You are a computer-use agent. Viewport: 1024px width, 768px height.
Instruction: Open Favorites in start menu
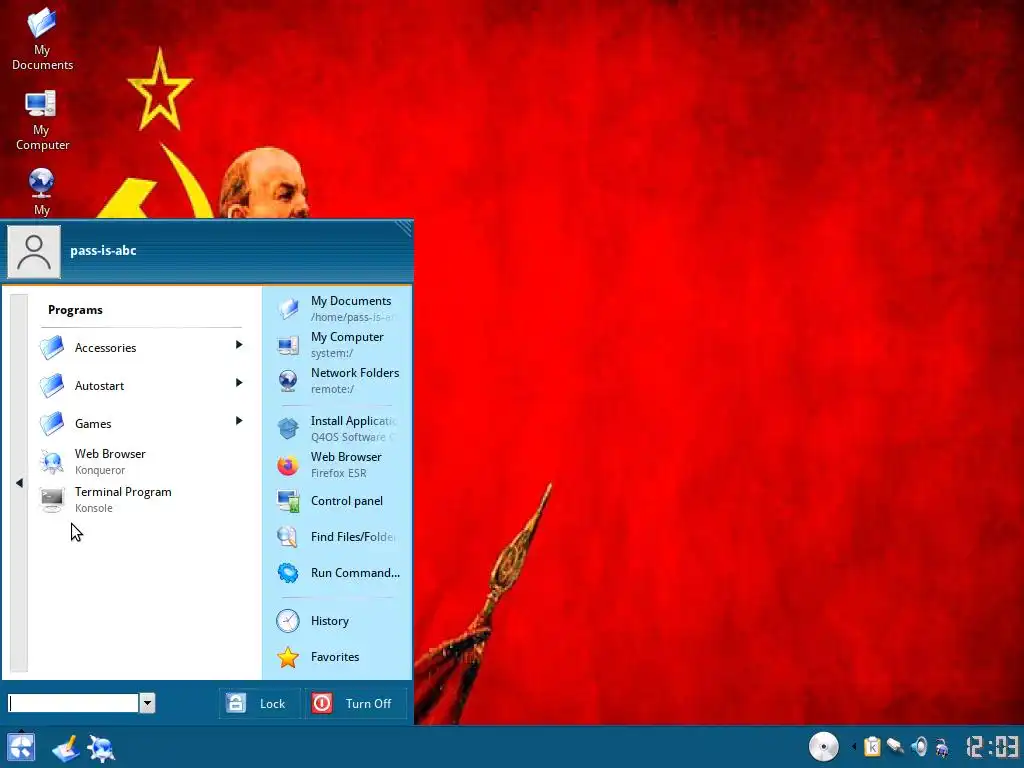[338, 657]
